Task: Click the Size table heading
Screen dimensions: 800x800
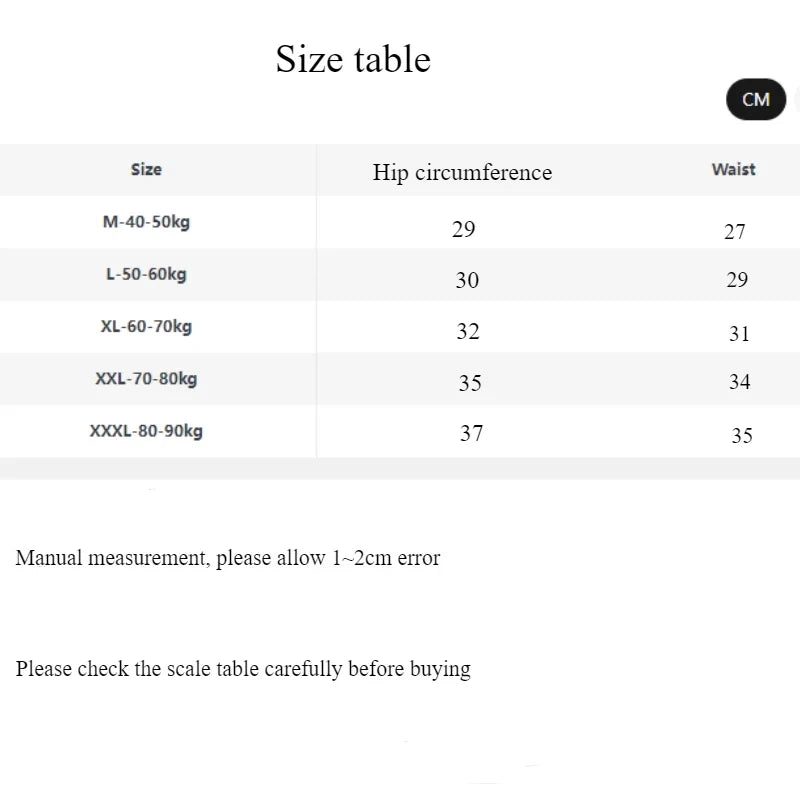Action: [353, 59]
